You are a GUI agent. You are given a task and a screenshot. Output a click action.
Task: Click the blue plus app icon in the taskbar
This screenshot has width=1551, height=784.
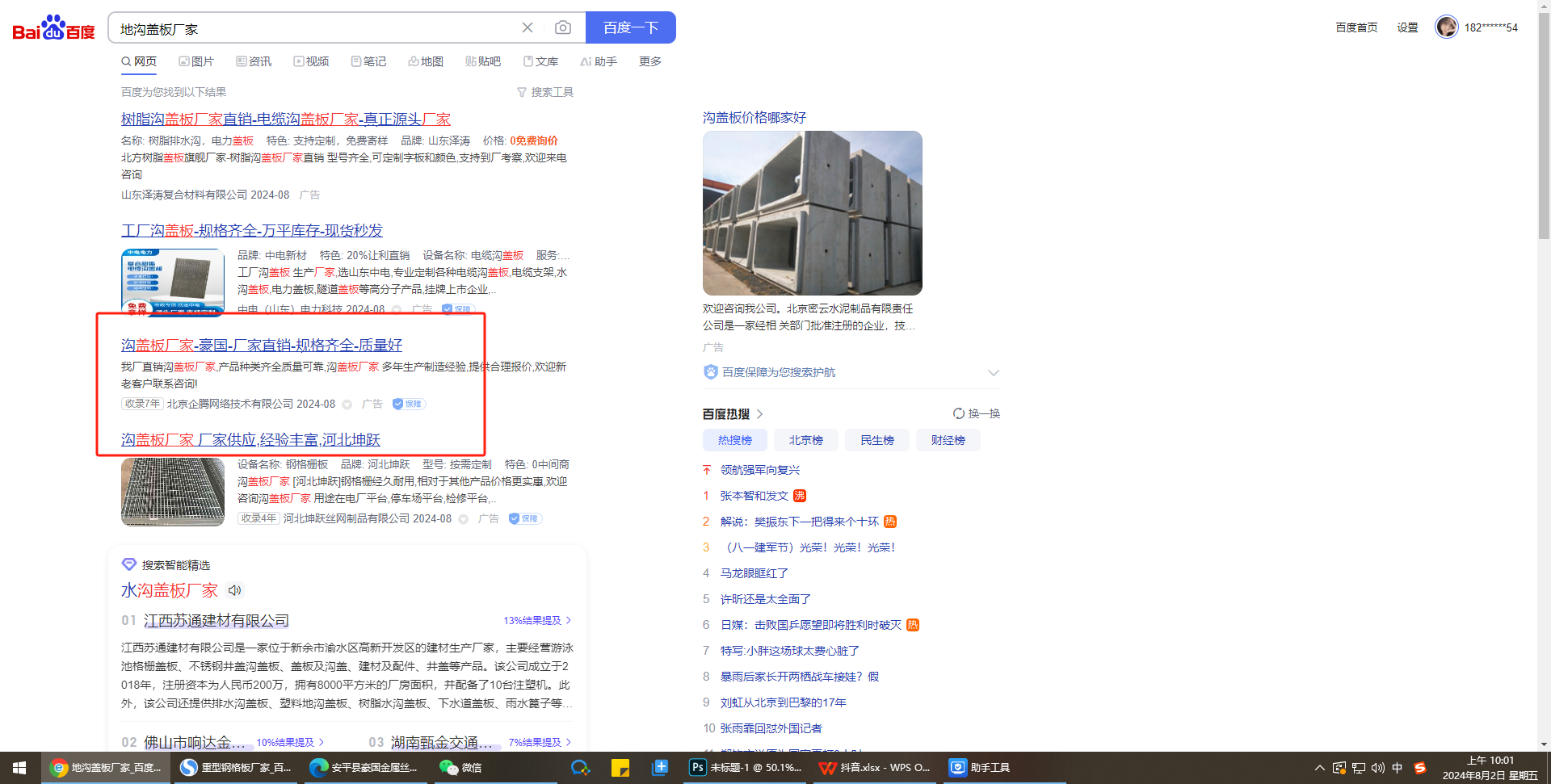[x=660, y=768]
